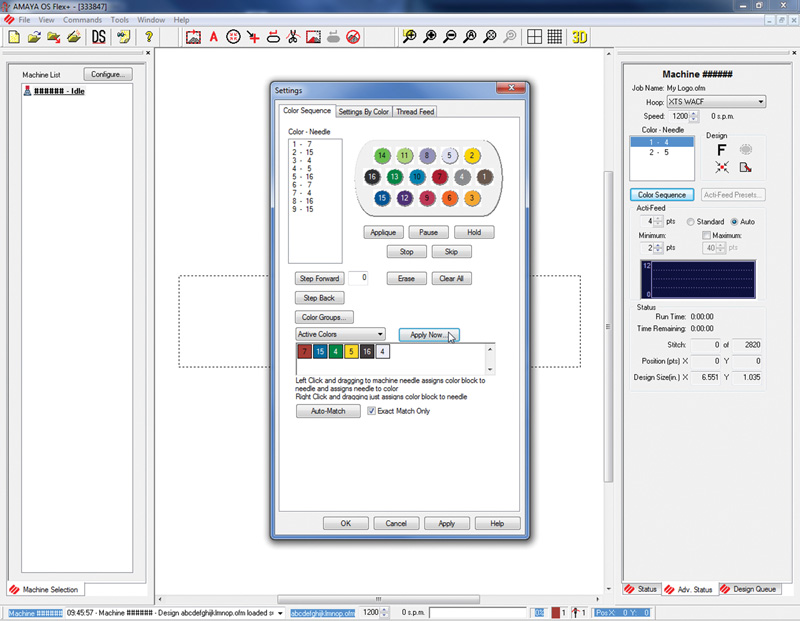
Task: Click the magnifier with plus sign
Action: point(430,37)
